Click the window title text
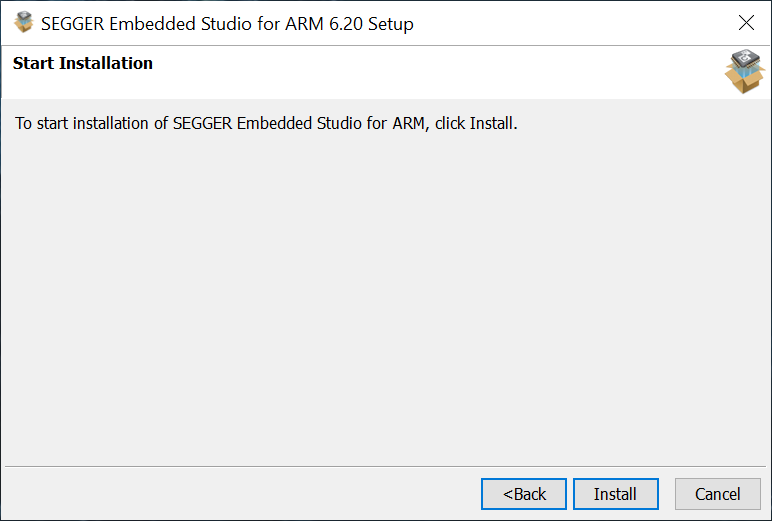 tap(227, 23)
